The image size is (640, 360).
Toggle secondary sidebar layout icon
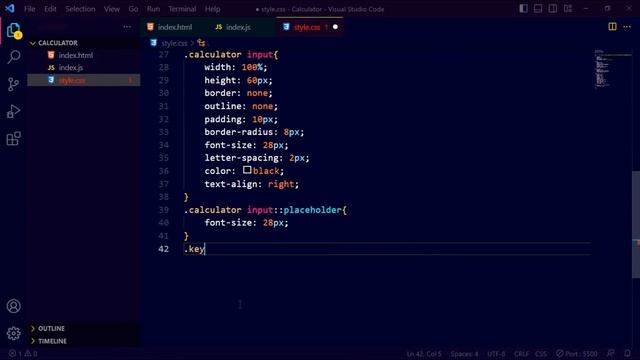click(x=553, y=9)
